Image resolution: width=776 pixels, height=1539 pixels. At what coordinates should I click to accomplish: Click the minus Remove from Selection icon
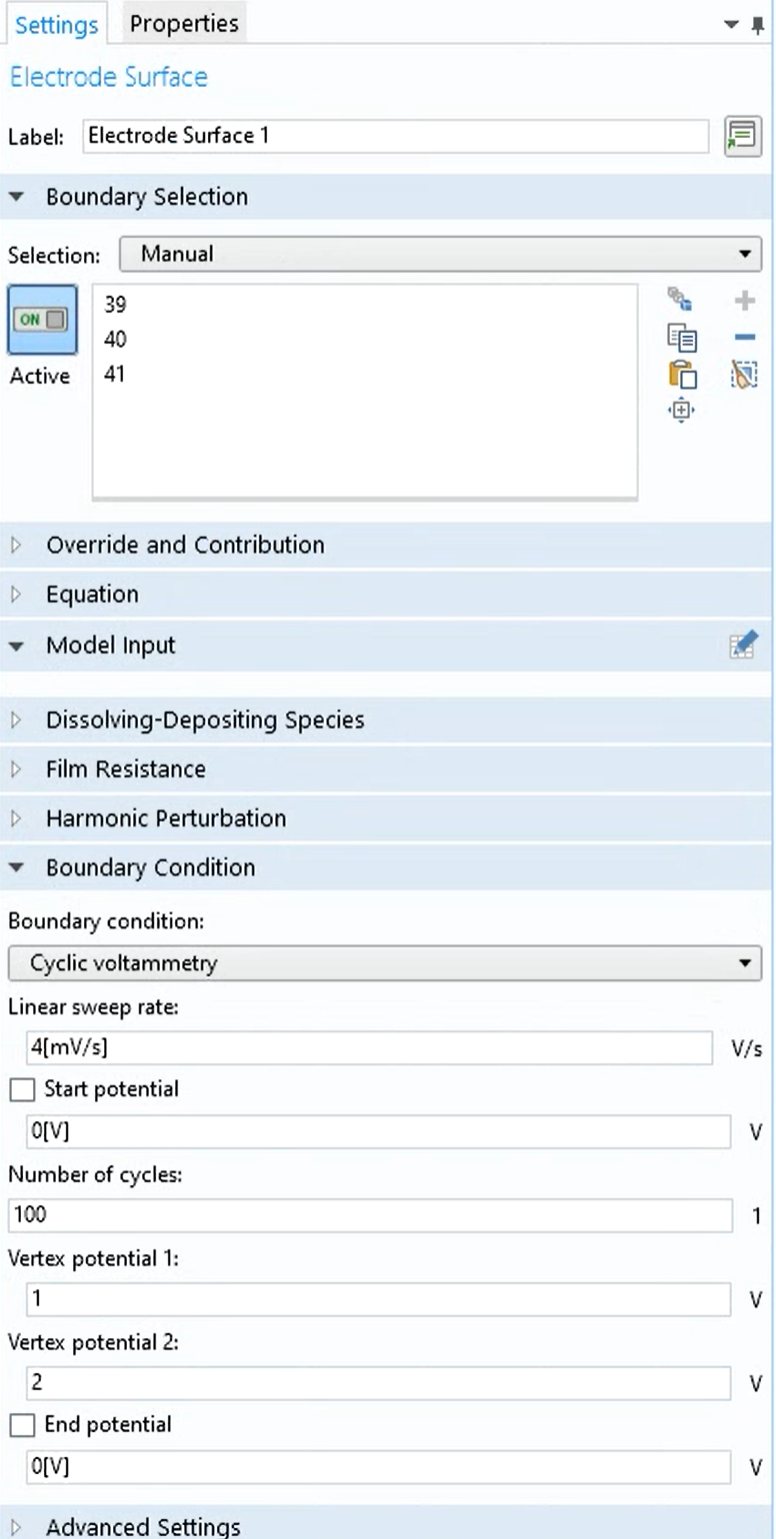[x=745, y=338]
